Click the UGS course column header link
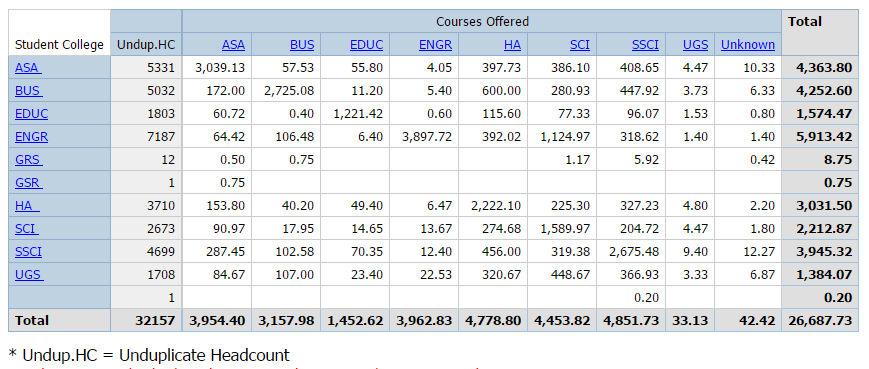The width and height of the screenshot is (869, 369). pyautogui.click(x=695, y=44)
